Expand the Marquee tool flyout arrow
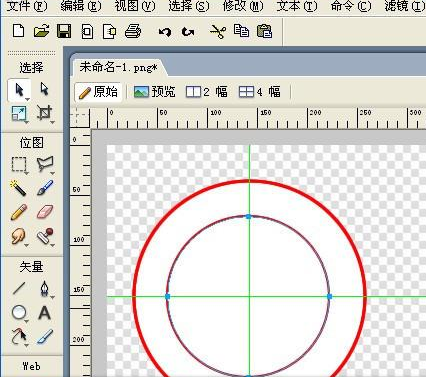Viewport: 426px width, 385px height. [26, 173]
